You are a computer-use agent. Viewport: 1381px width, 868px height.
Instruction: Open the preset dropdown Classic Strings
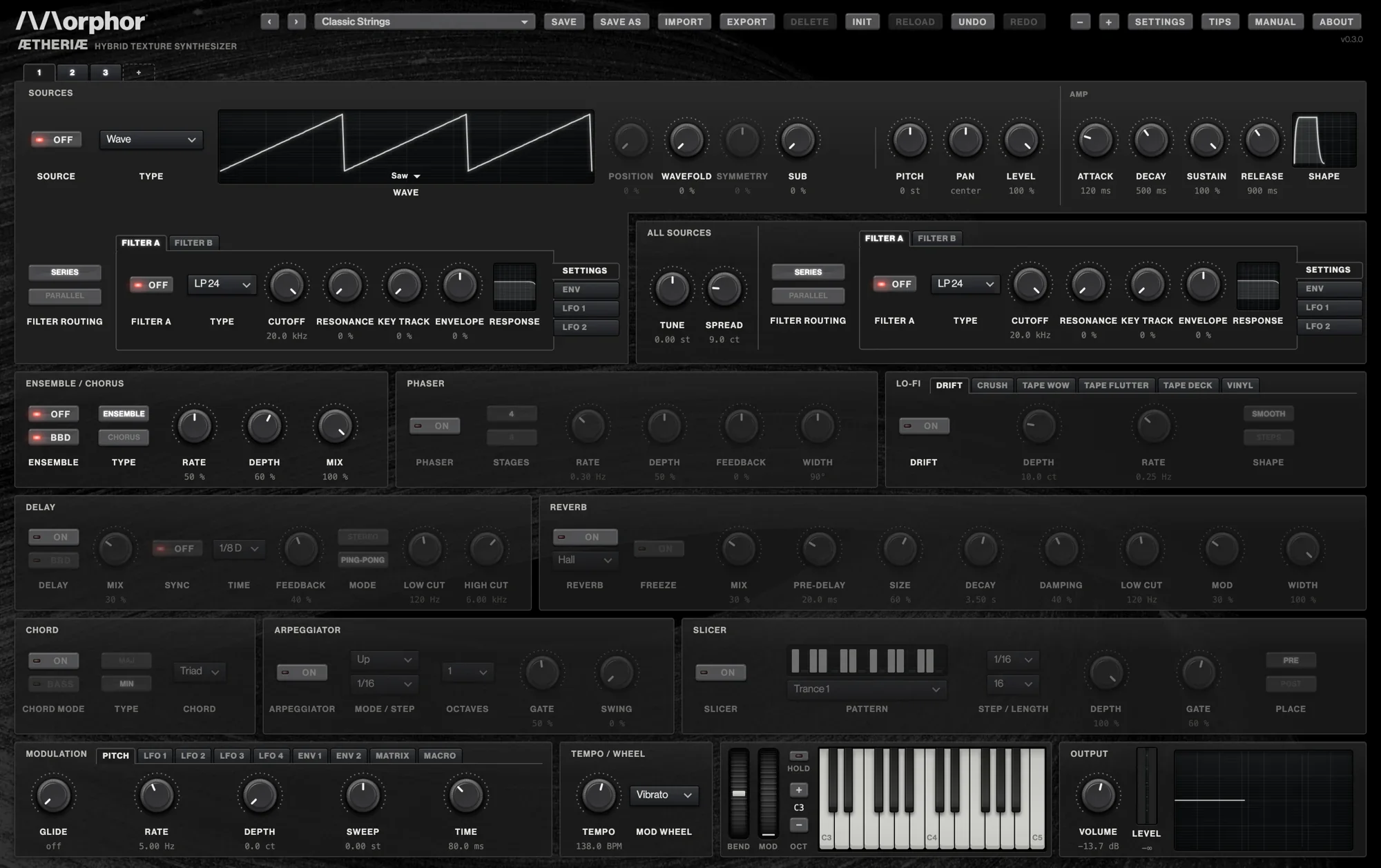[x=425, y=21]
